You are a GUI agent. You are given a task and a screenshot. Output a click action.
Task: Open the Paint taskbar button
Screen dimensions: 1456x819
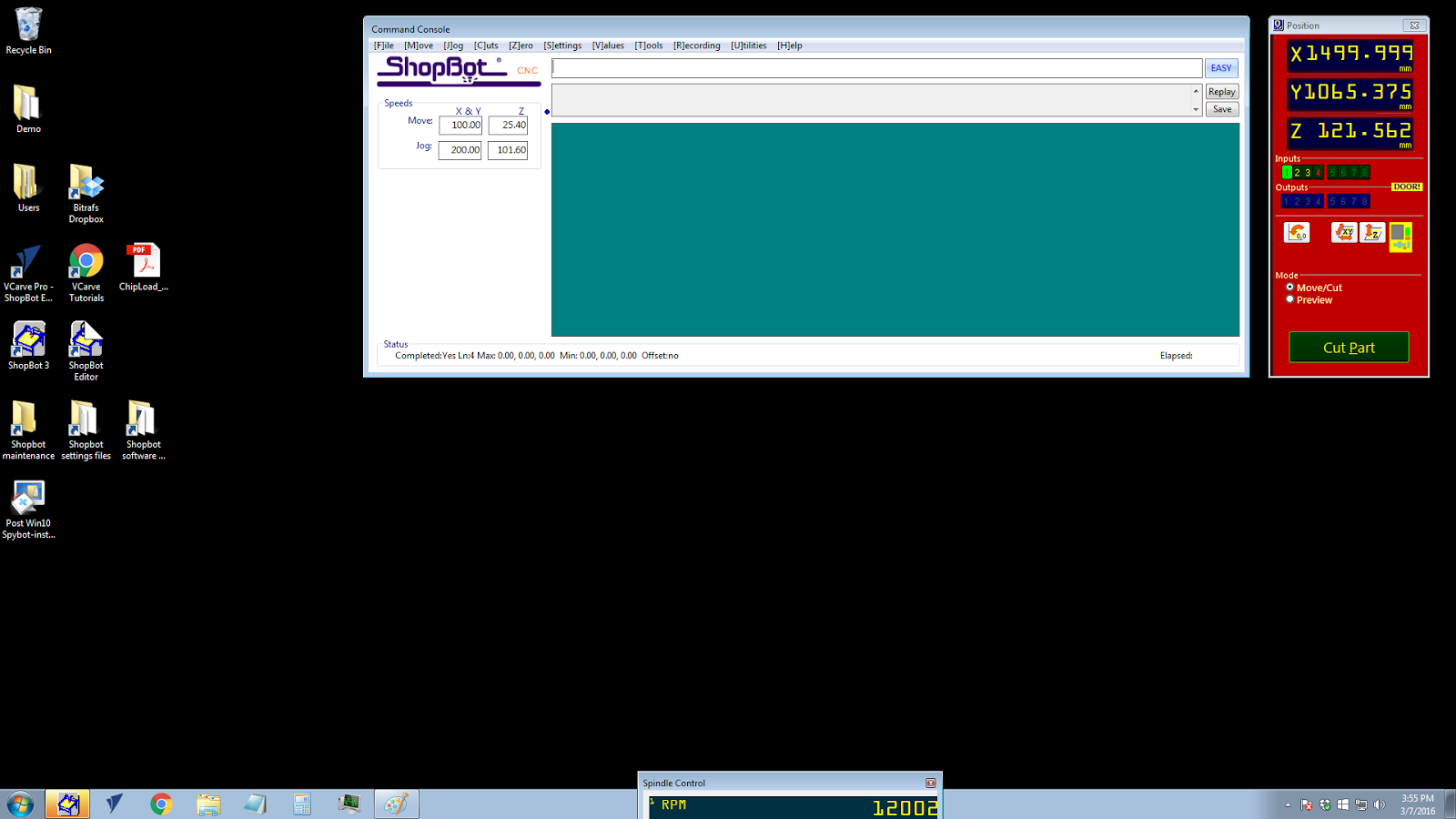[x=397, y=804]
